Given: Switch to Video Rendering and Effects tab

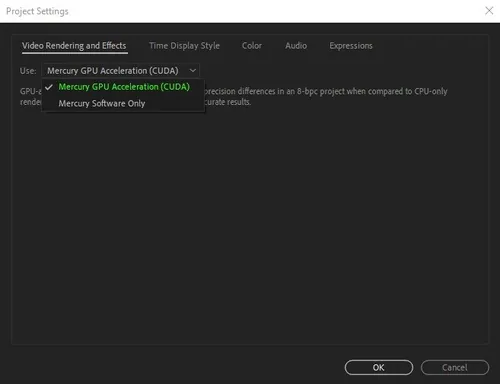Looking at the screenshot, I should coord(74,46).
